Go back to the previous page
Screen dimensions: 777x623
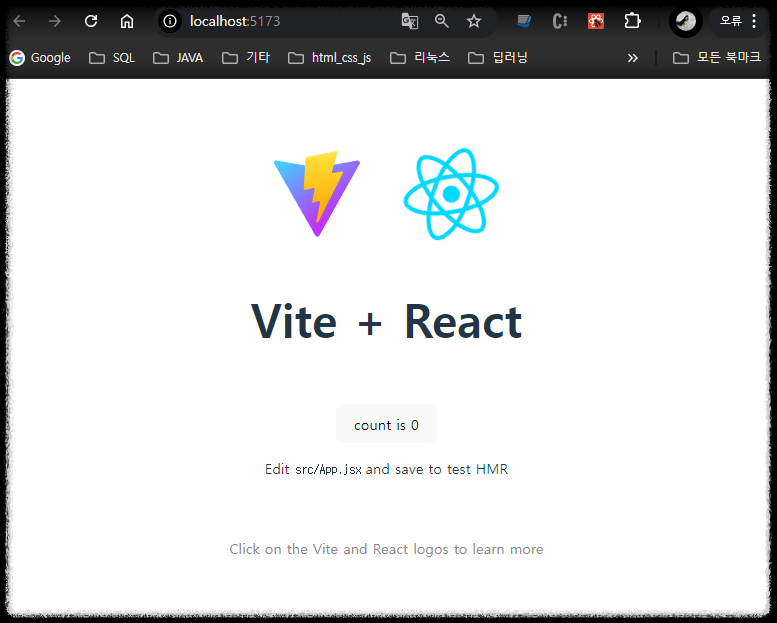19,21
